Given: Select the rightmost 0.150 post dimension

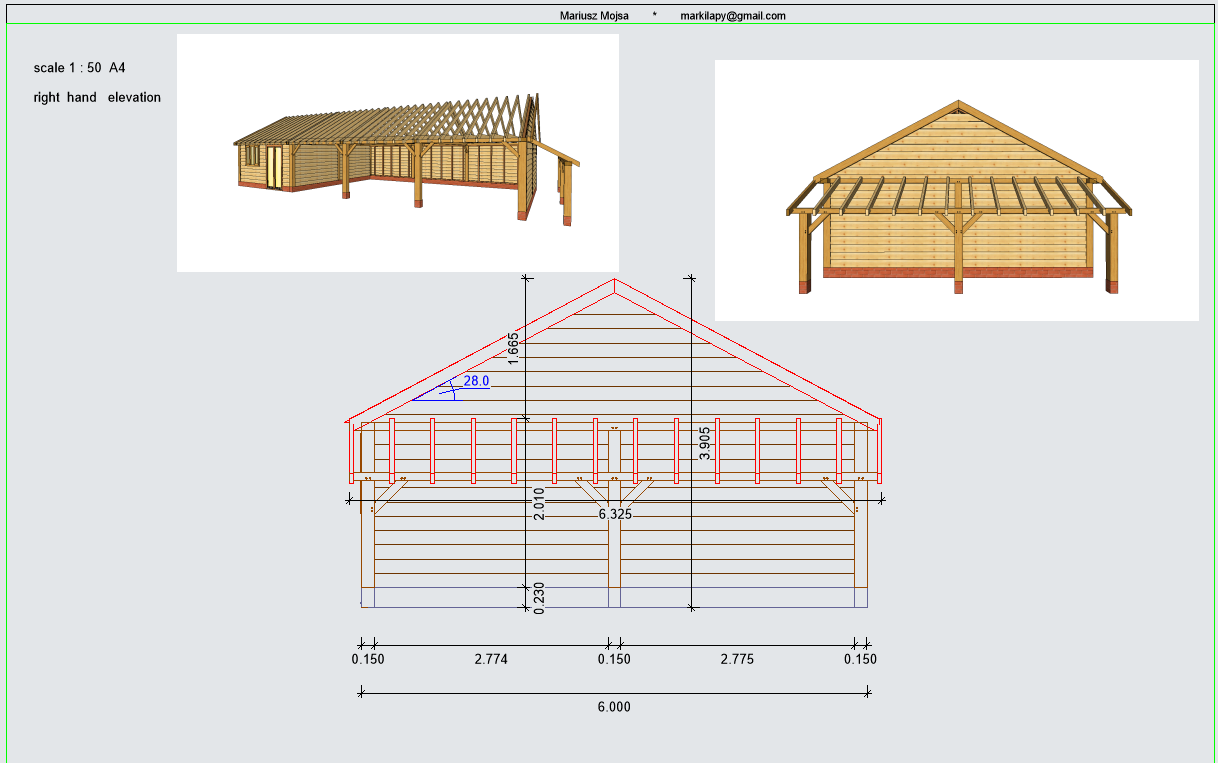Looking at the screenshot, I should point(860,659).
